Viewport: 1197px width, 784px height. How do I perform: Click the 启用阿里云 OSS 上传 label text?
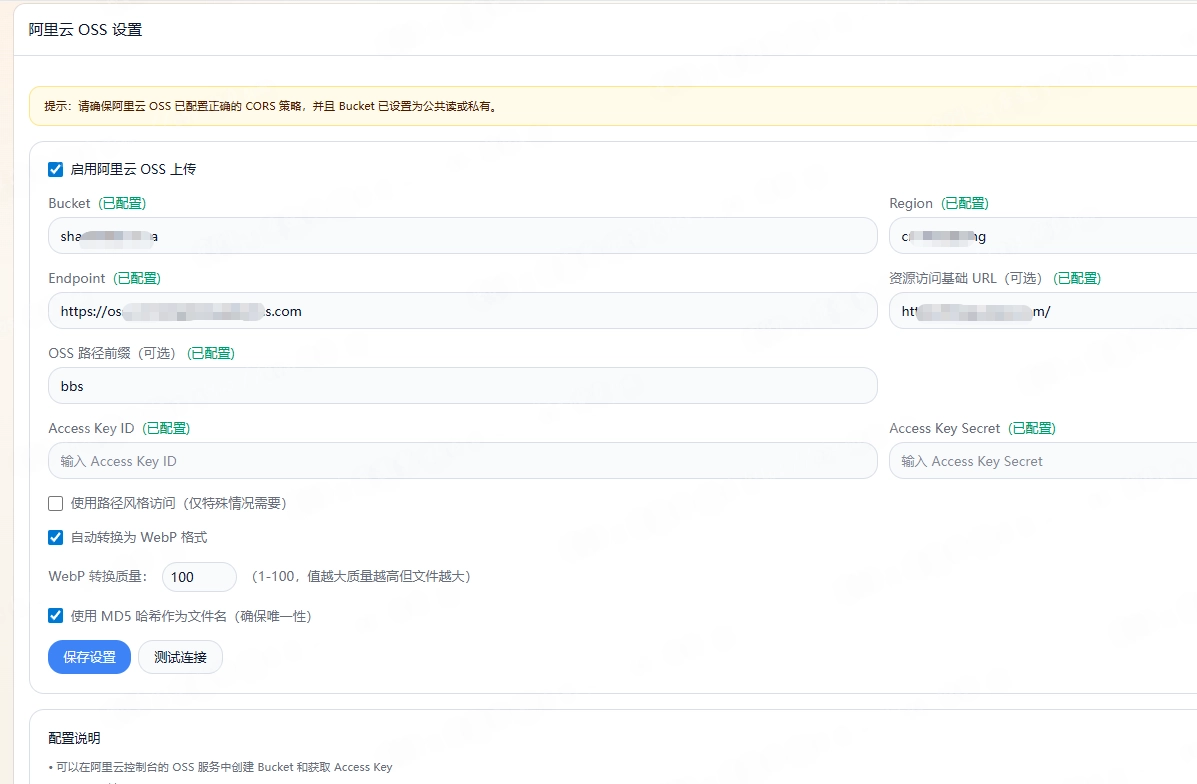(x=134, y=169)
